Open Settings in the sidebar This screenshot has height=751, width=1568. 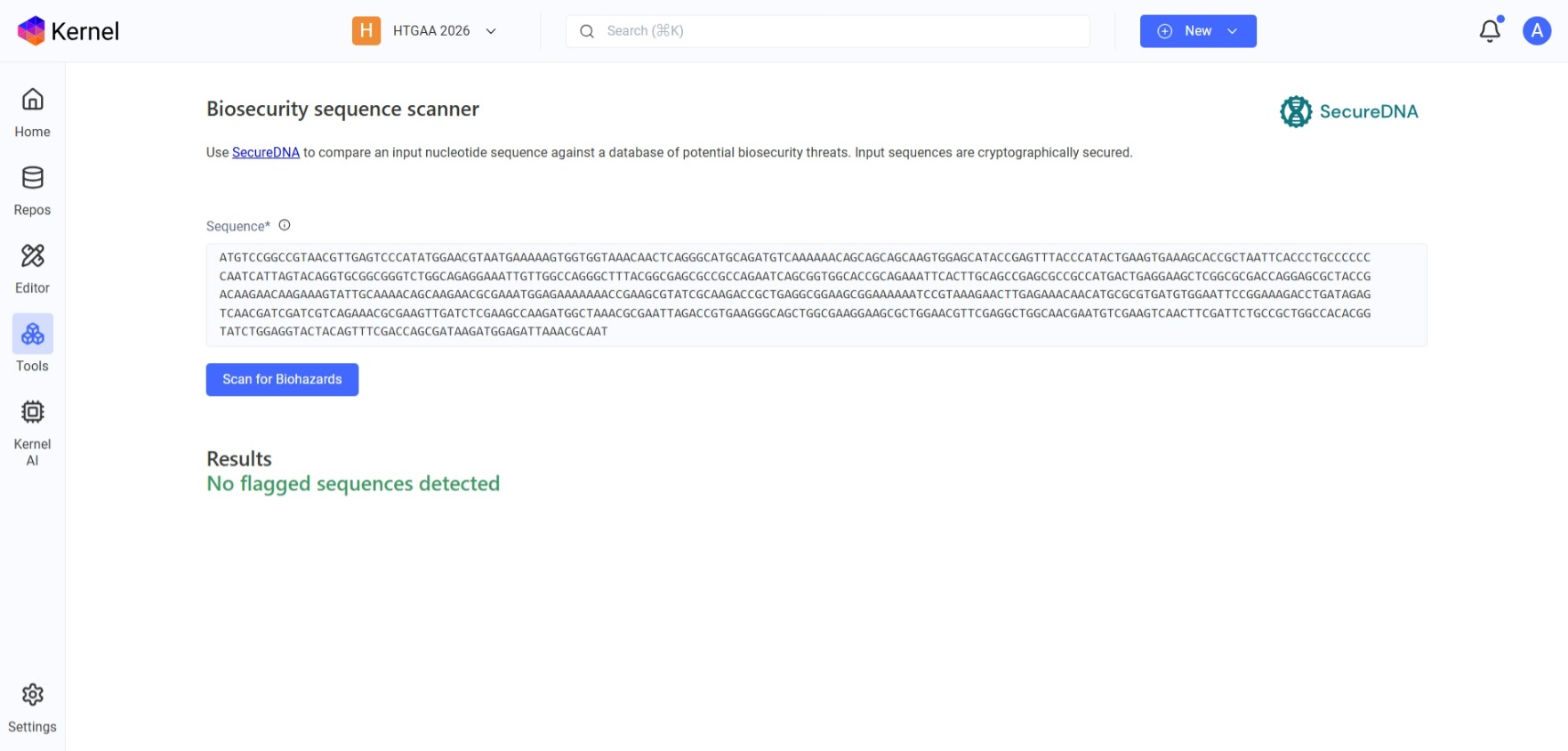32,708
